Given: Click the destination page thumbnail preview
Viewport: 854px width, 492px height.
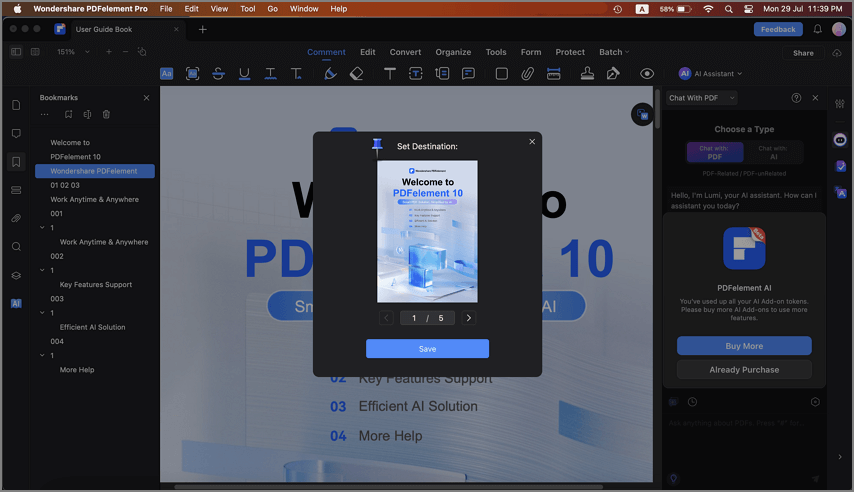Looking at the screenshot, I should point(428,231).
